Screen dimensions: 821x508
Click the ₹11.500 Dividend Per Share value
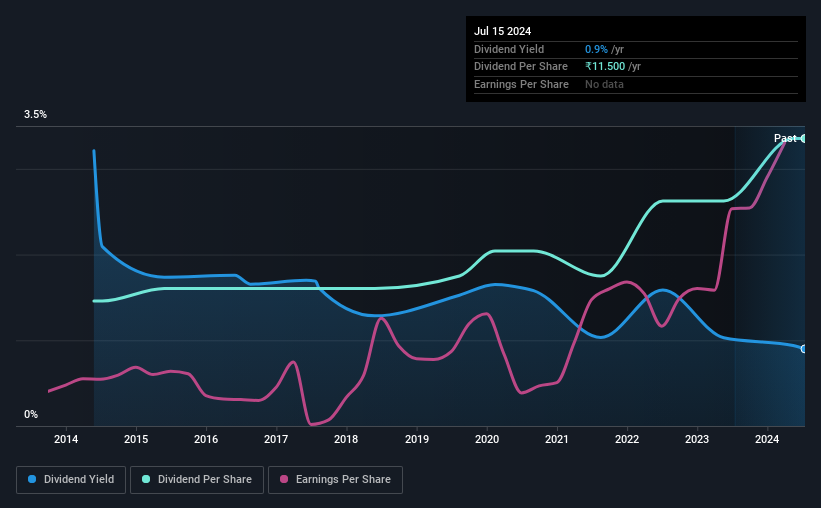[x=605, y=67]
